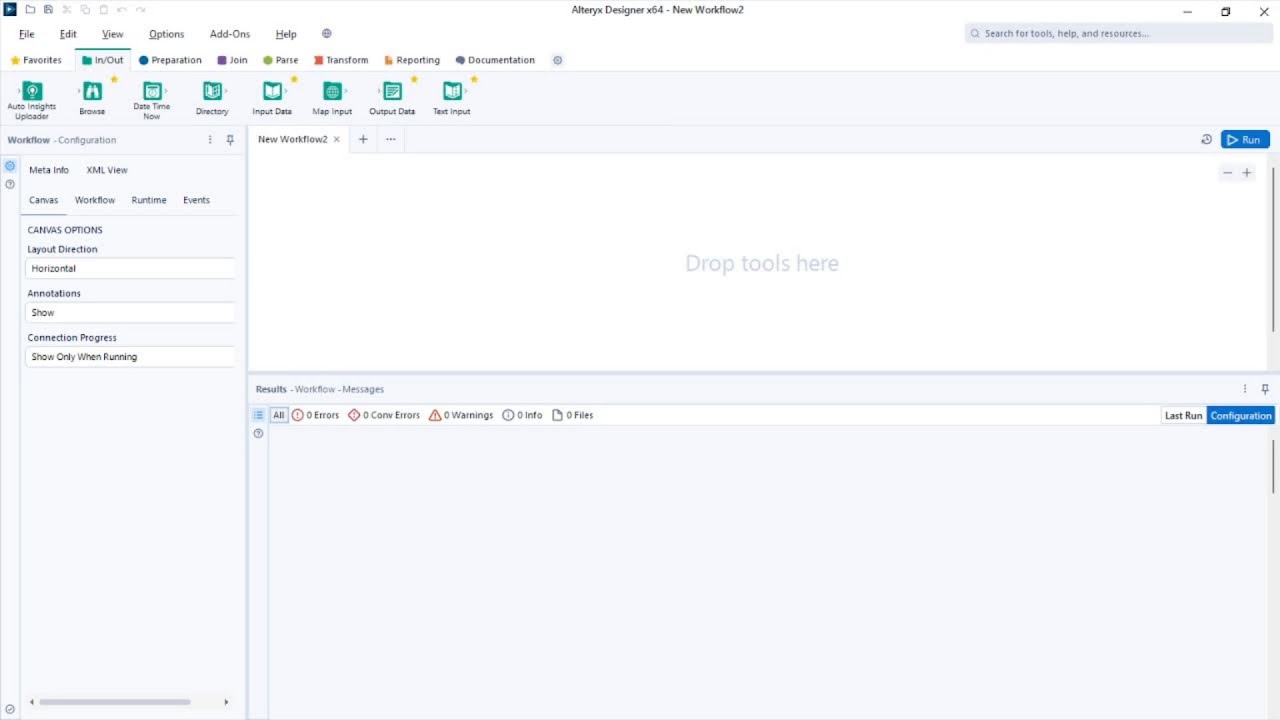Open the workflow schedule history icon
The image size is (1280, 720).
[1206, 140]
